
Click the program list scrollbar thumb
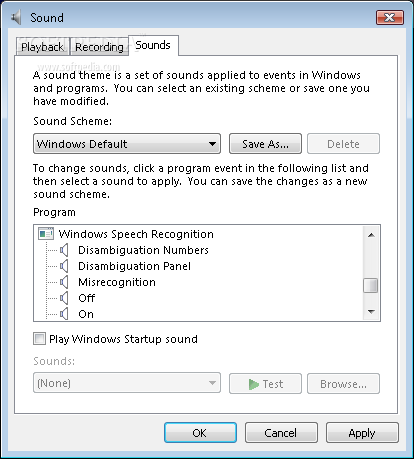[x=371, y=285]
